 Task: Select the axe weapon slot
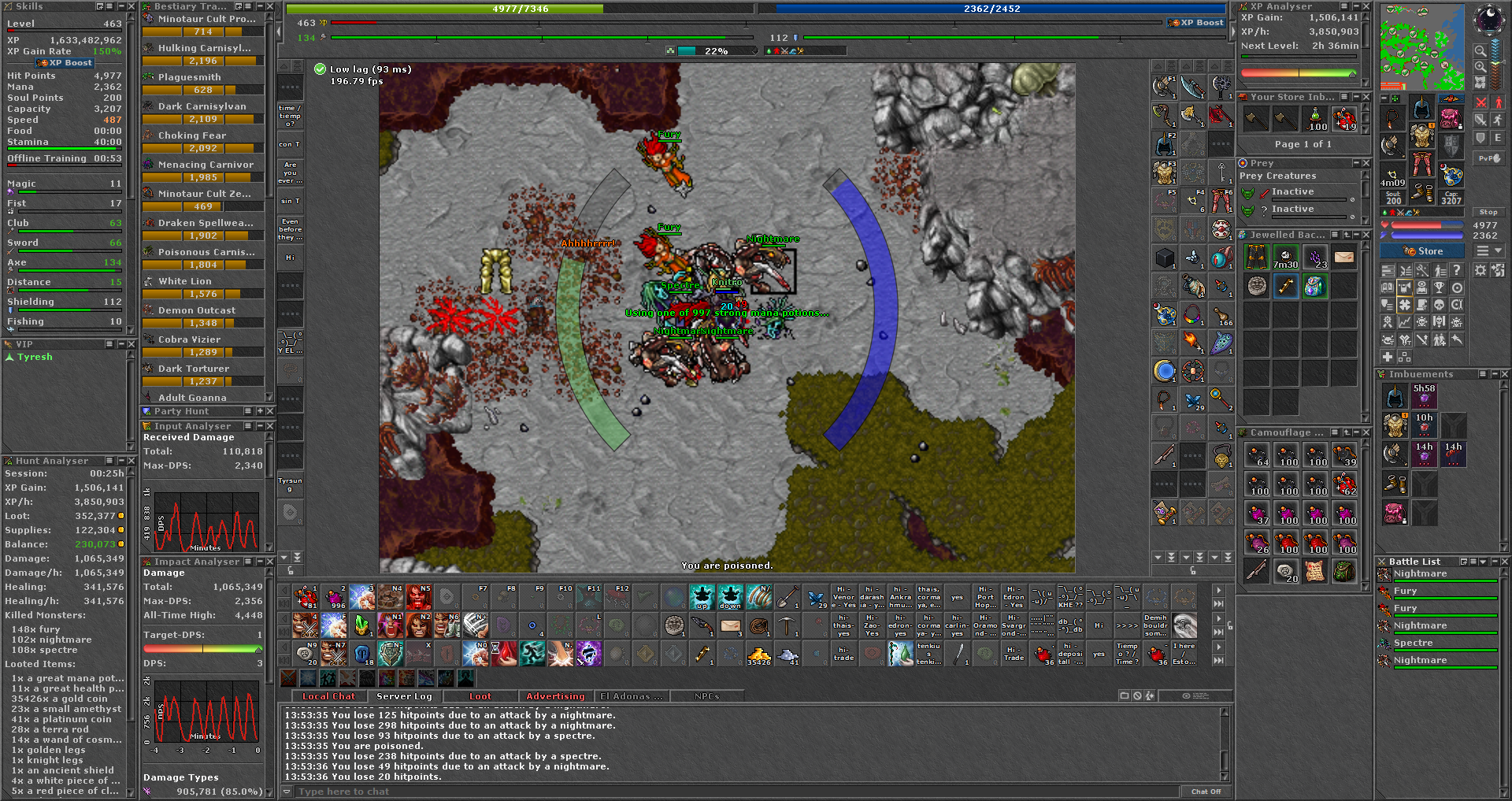1392,146
